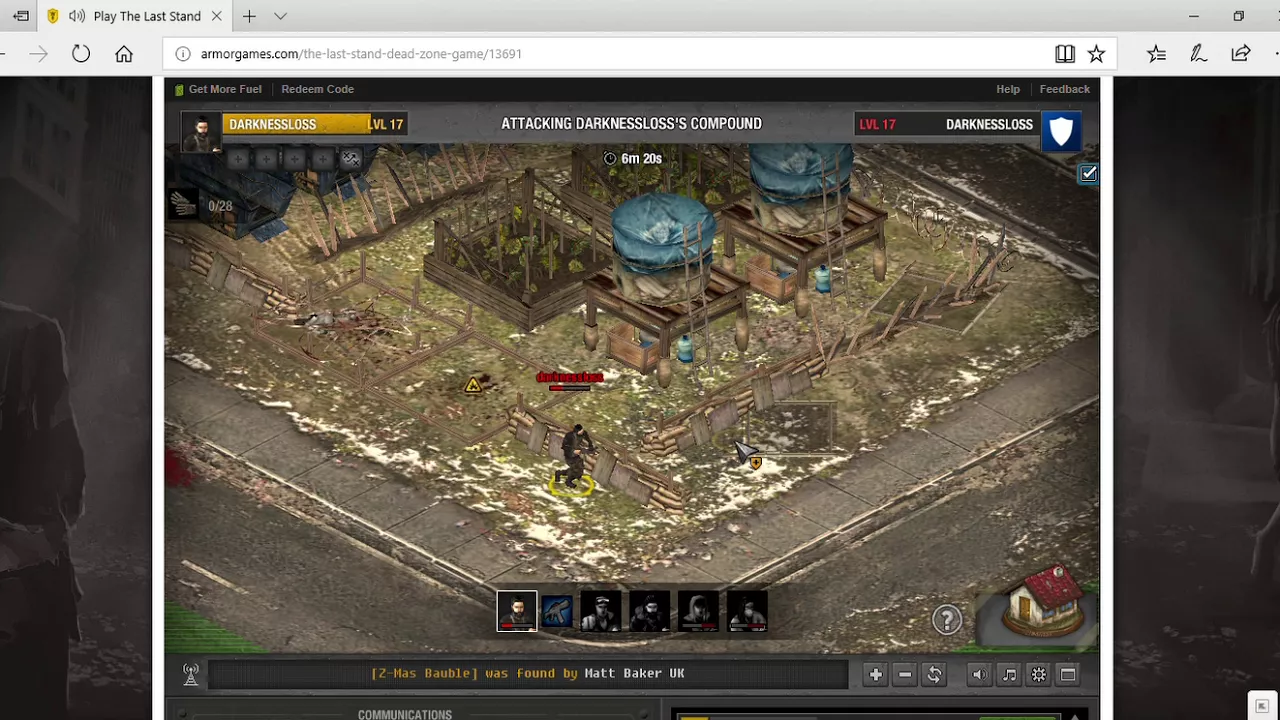Click the yellow hazard warning marker

click(x=473, y=385)
